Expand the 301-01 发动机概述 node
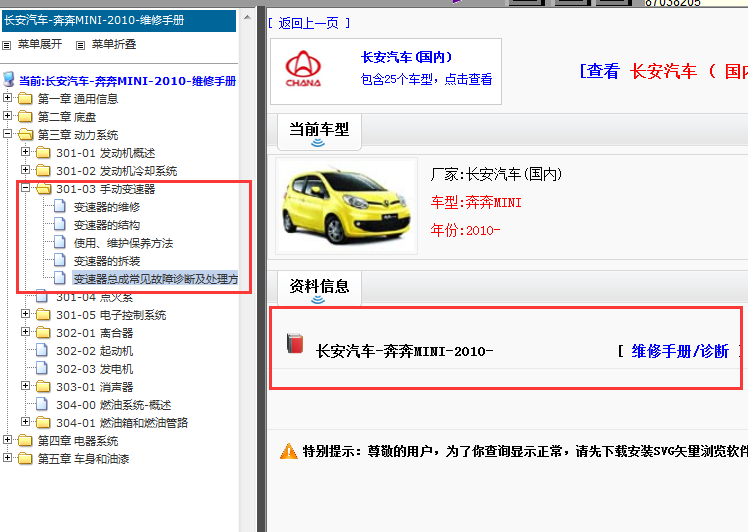Image resolution: width=748 pixels, height=532 pixels. (x=26, y=152)
